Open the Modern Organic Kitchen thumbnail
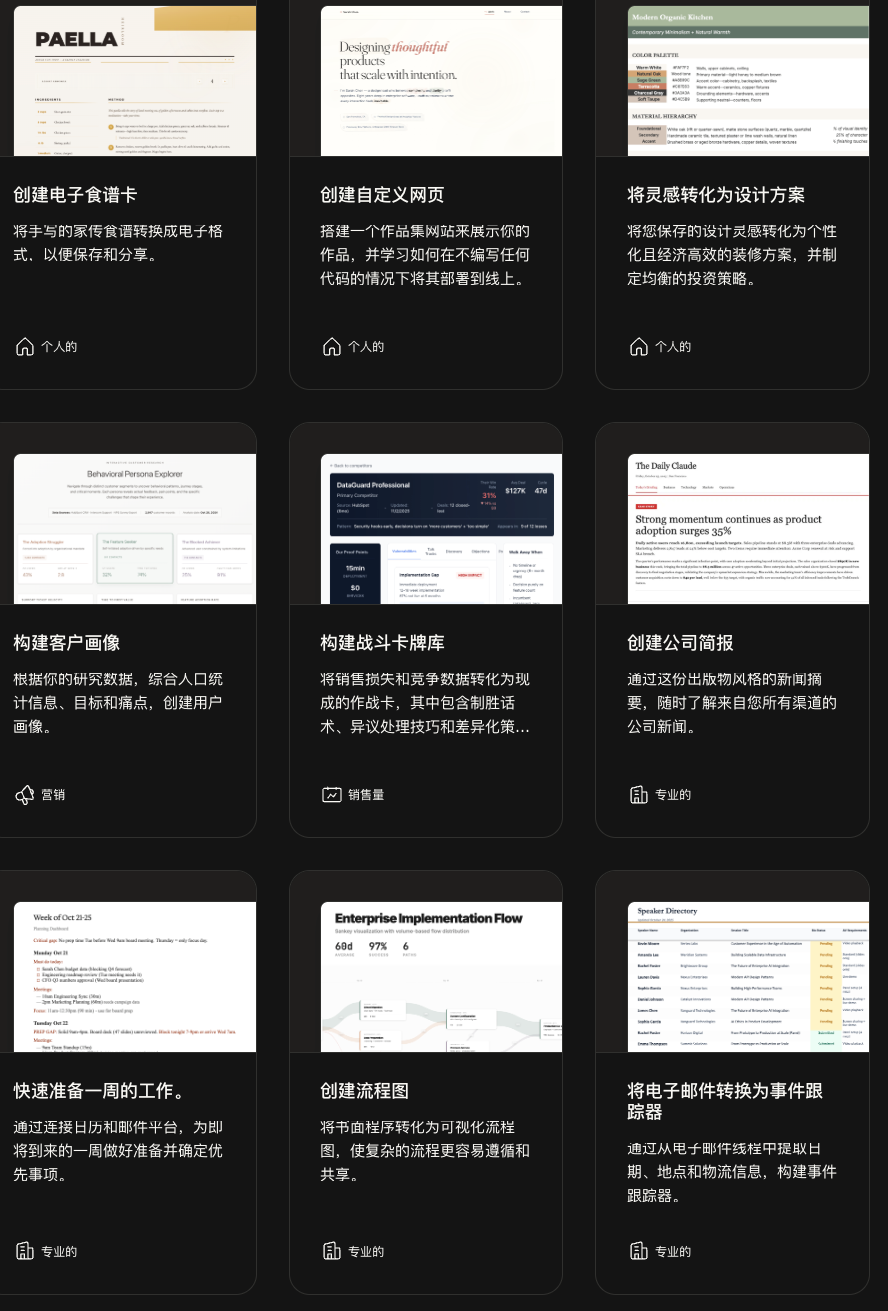The height and width of the screenshot is (1311, 888). (x=748, y=80)
